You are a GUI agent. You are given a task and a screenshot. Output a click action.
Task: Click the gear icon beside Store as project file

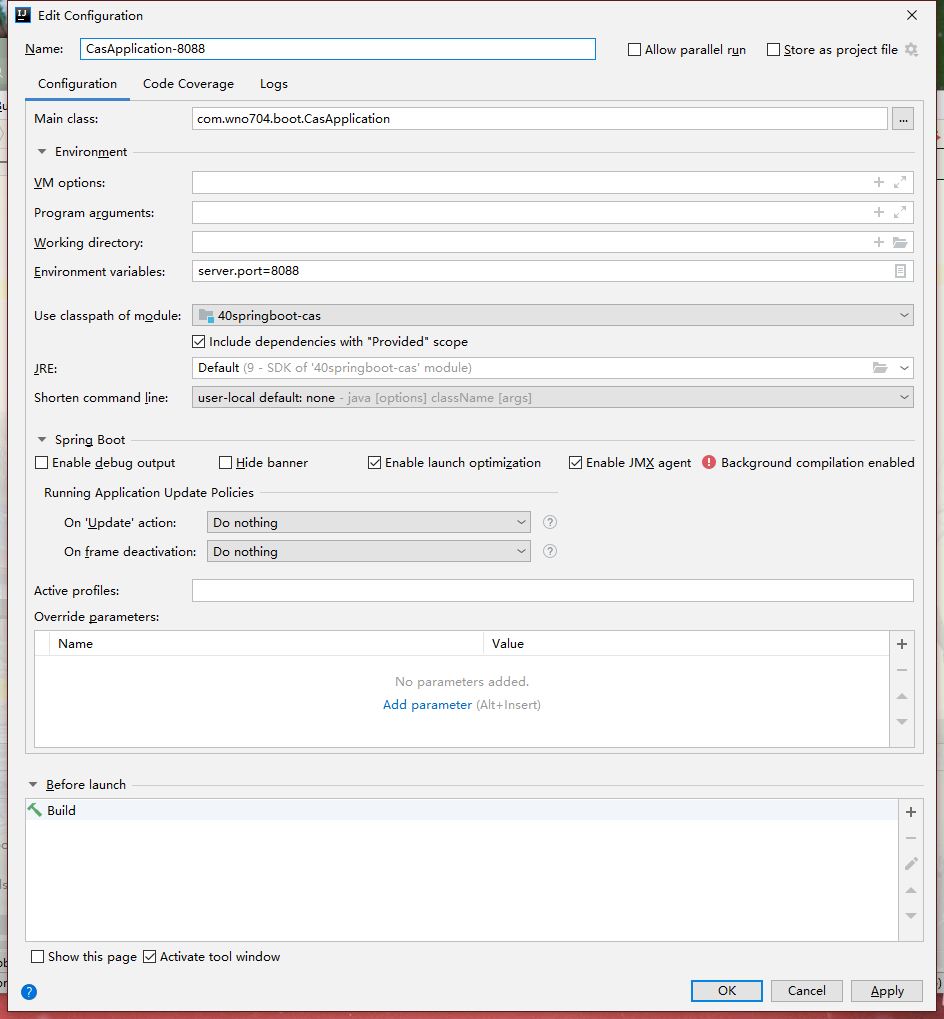pos(911,49)
